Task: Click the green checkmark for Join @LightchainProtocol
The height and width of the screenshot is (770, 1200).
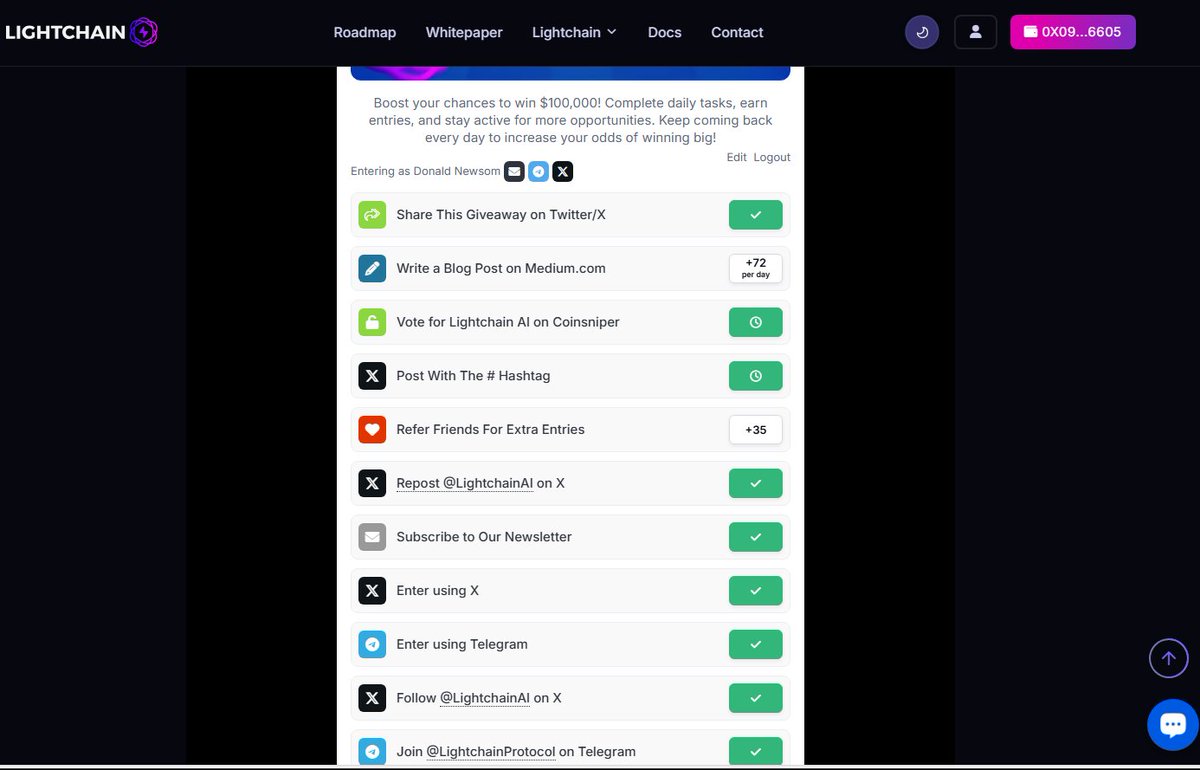Action: click(756, 752)
